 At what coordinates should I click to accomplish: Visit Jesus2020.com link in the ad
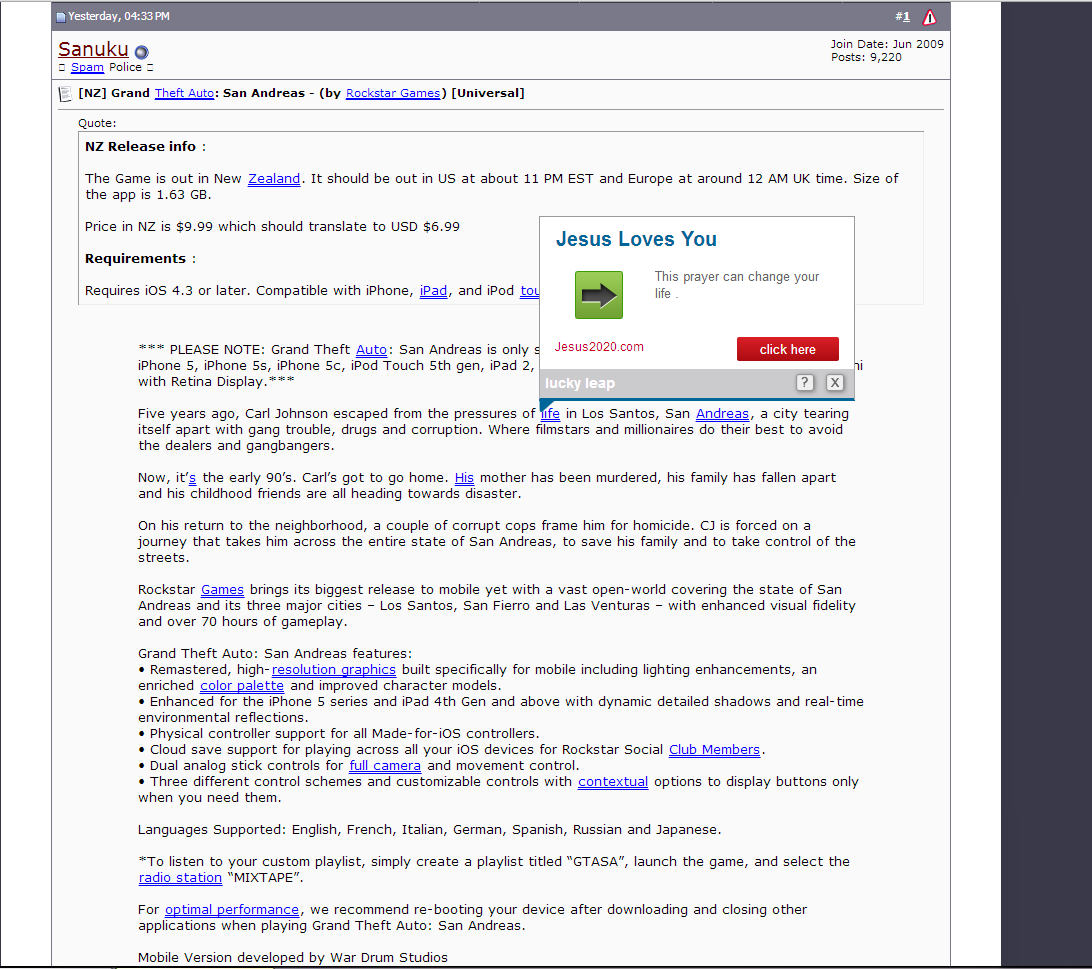[x=599, y=347]
